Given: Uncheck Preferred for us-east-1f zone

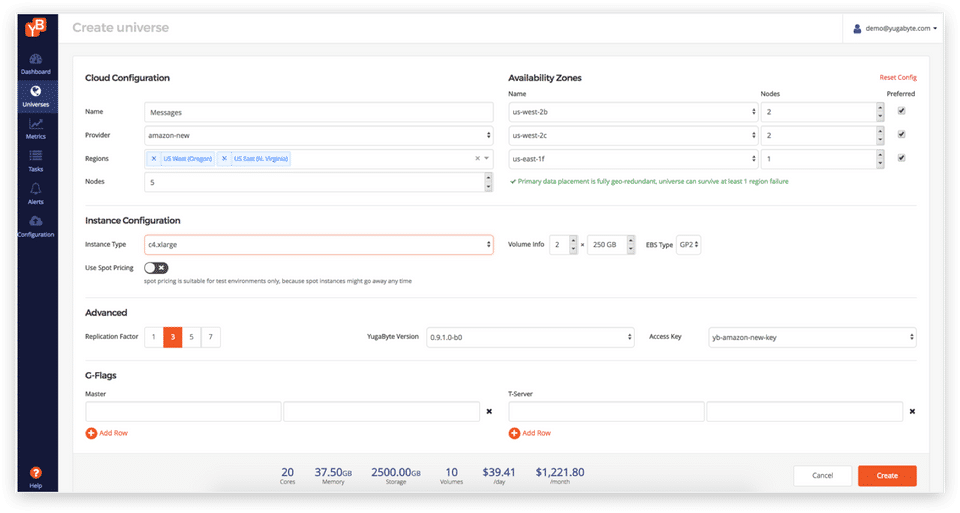Looking at the screenshot, I should (901, 158).
